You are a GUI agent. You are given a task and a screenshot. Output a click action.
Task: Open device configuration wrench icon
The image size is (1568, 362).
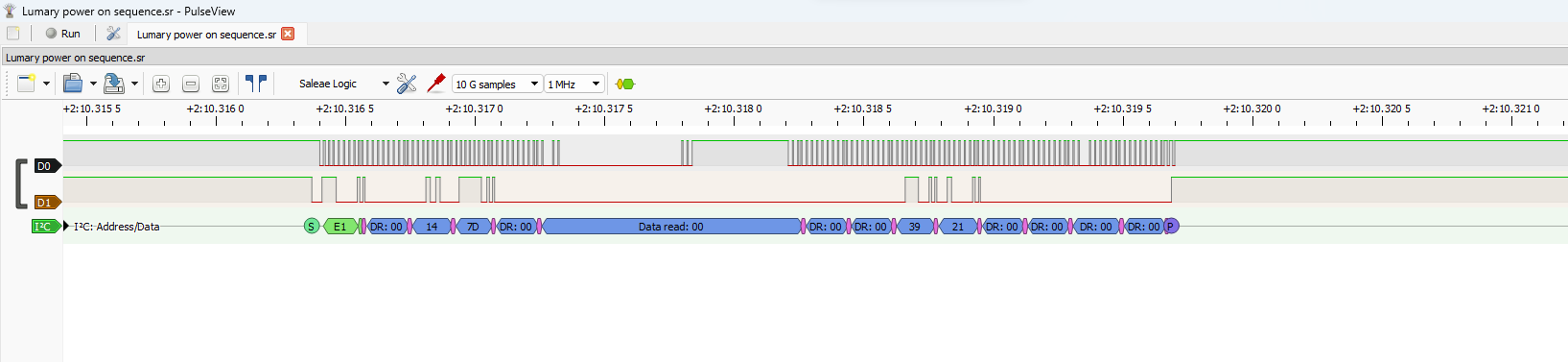407,84
